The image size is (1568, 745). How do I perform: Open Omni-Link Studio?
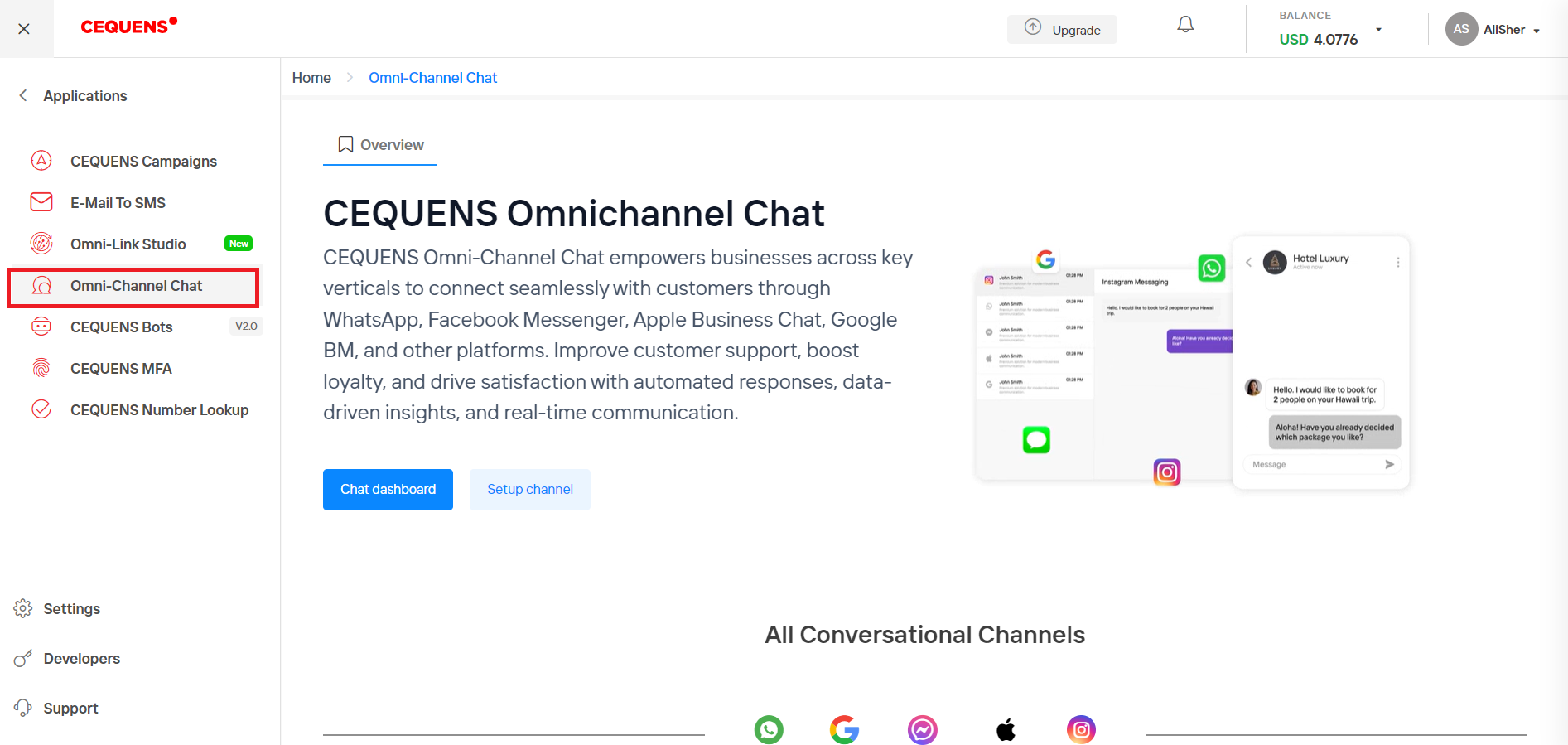tap(128, 244)
